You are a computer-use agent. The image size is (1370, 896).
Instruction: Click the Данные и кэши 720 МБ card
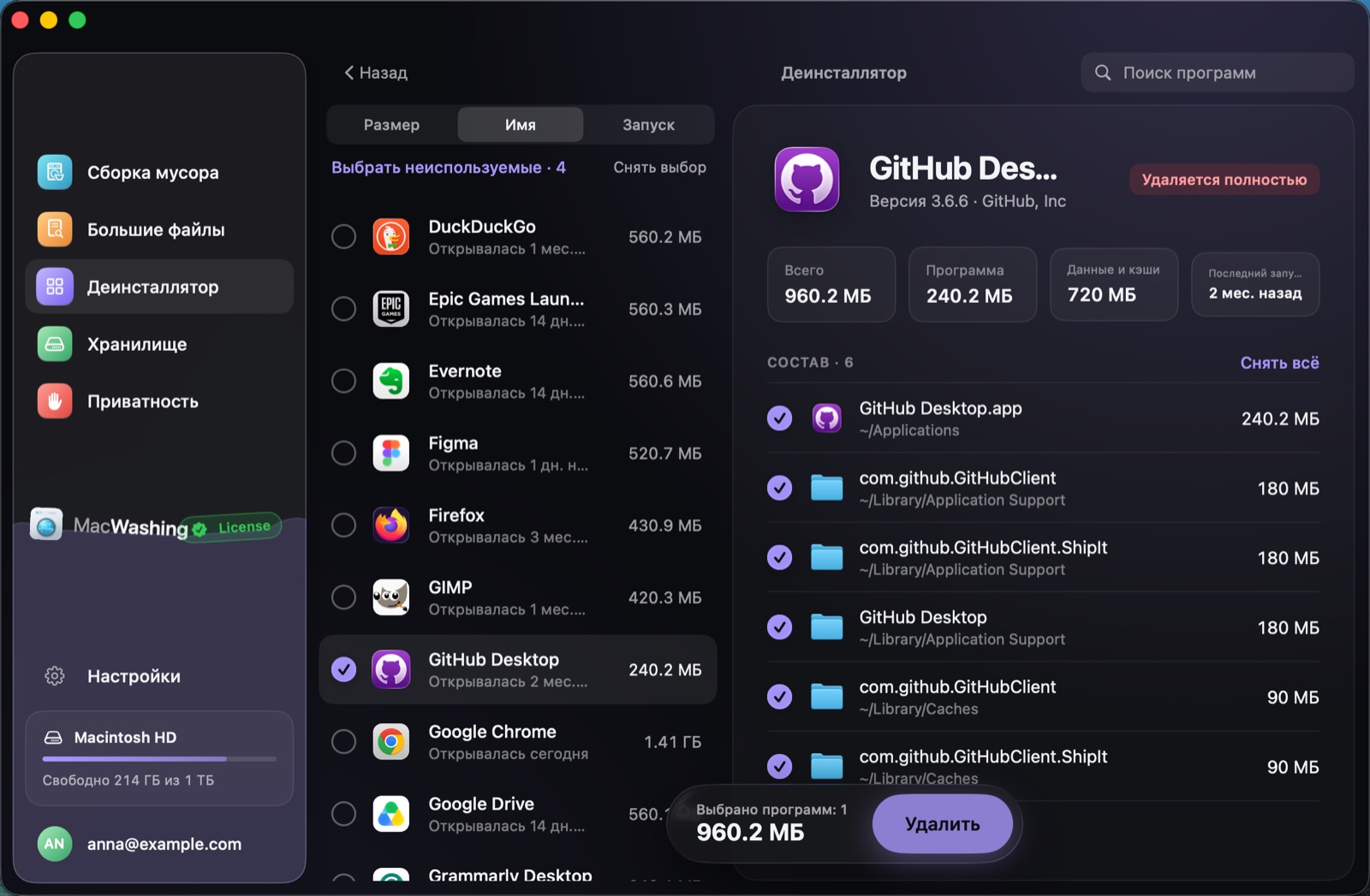click(1114, 284)
